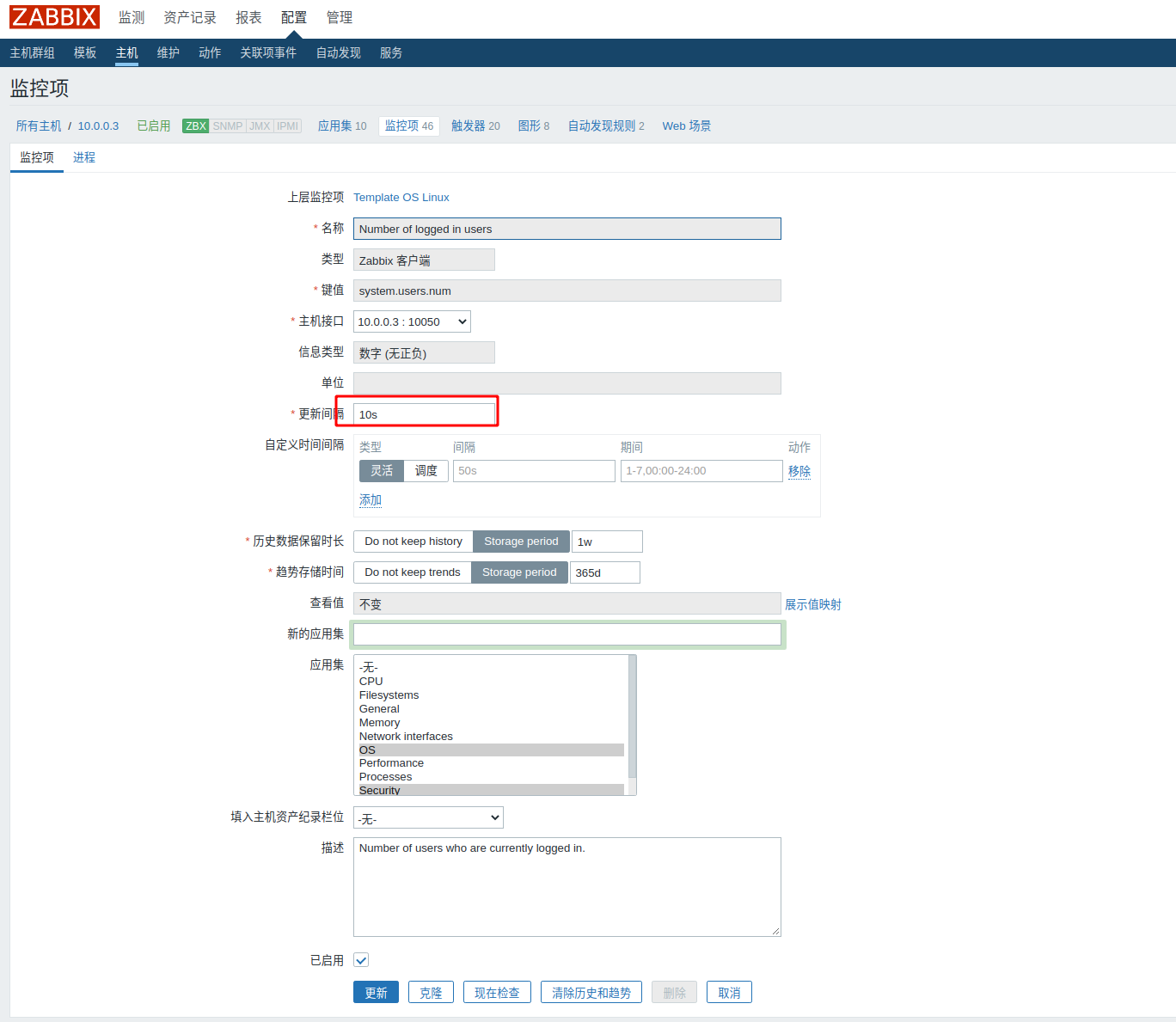Viewport: 1176px width, 1022px height.
Task: Open 监控项 46 link
Action: pos(409,126)
